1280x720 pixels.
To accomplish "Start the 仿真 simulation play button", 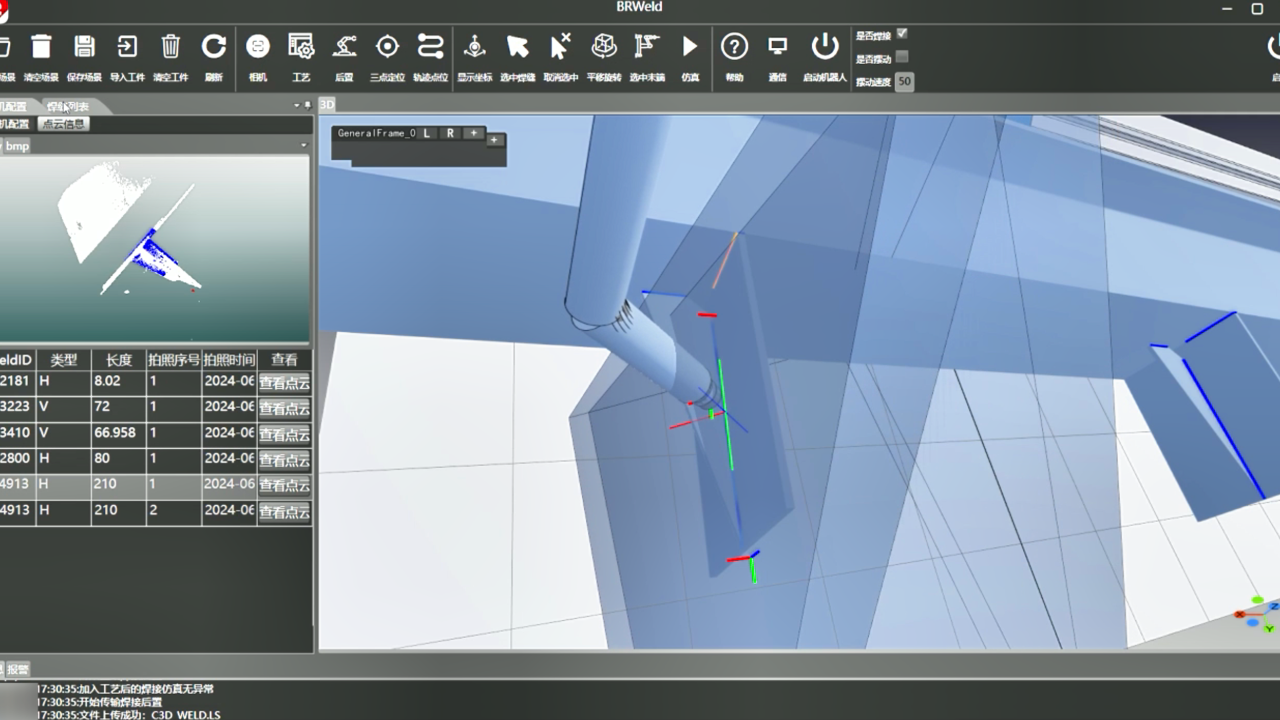I will click(690, 47).
